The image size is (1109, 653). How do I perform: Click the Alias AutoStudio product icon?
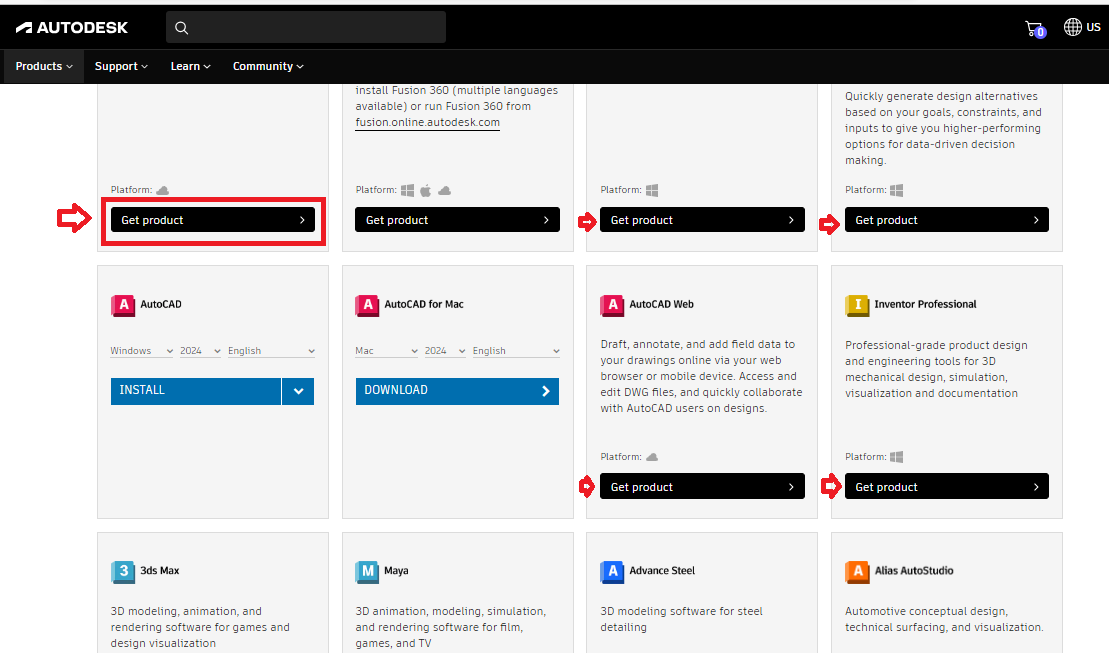tap(857, 572)
